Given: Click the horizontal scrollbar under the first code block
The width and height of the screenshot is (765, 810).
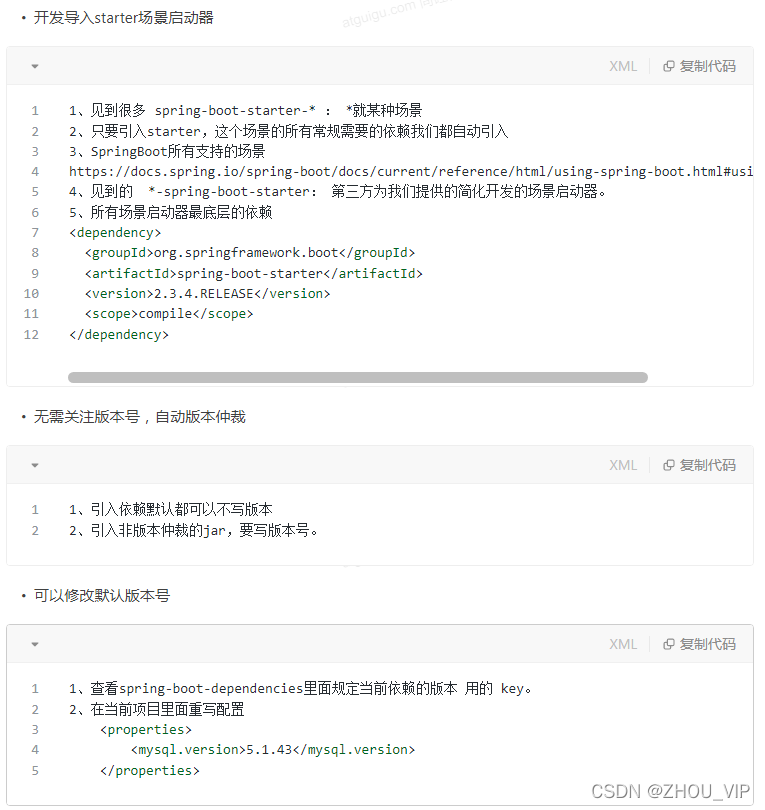Looking at the screenshot, I should pos(358,378).
